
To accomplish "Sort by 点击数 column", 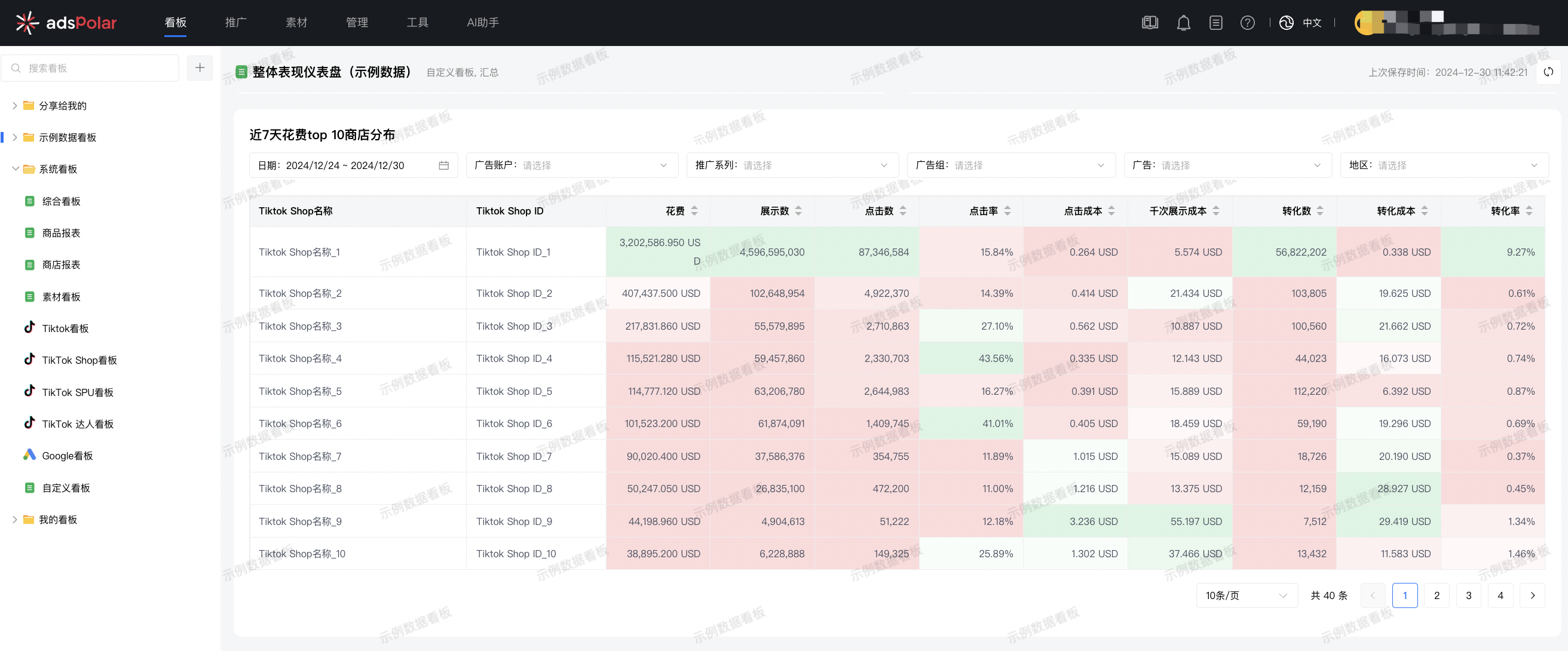I will 904,211.
